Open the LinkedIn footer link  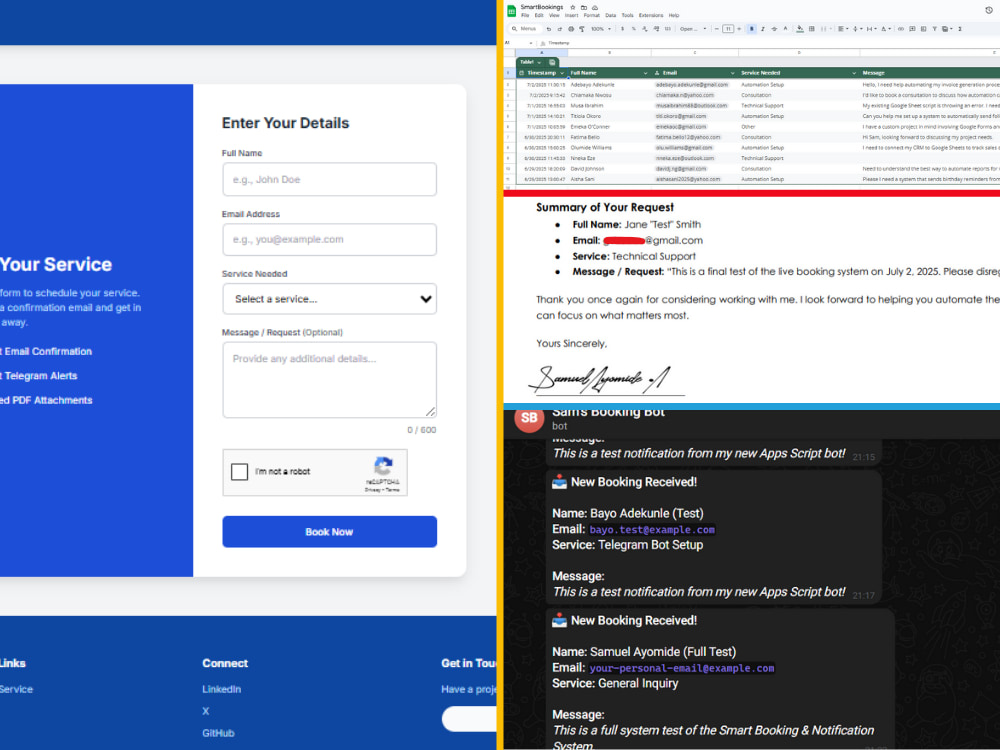(221, 689)
